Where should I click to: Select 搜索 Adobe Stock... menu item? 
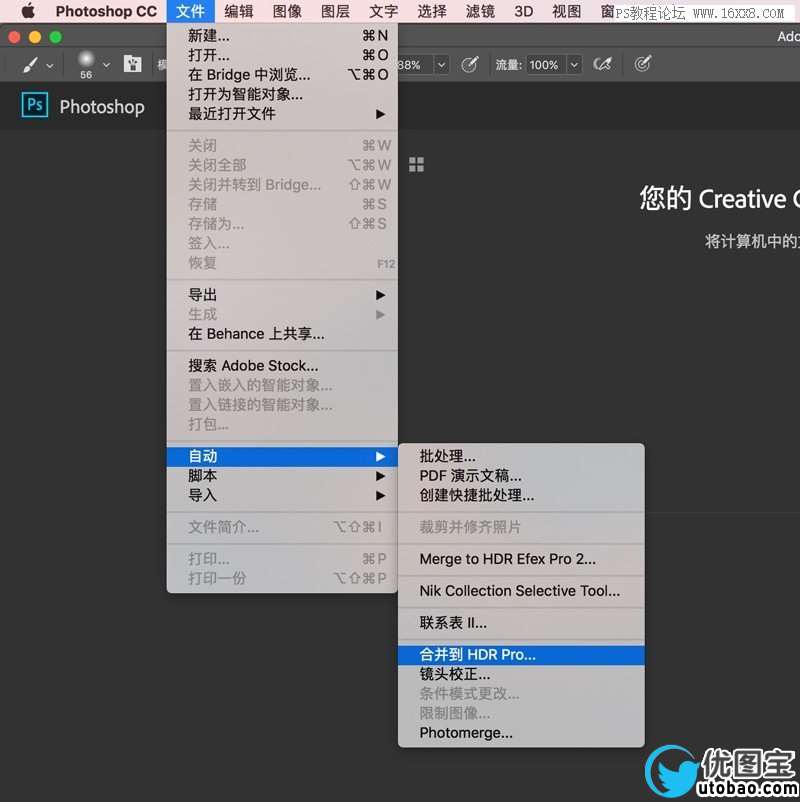tap(282, 366)
